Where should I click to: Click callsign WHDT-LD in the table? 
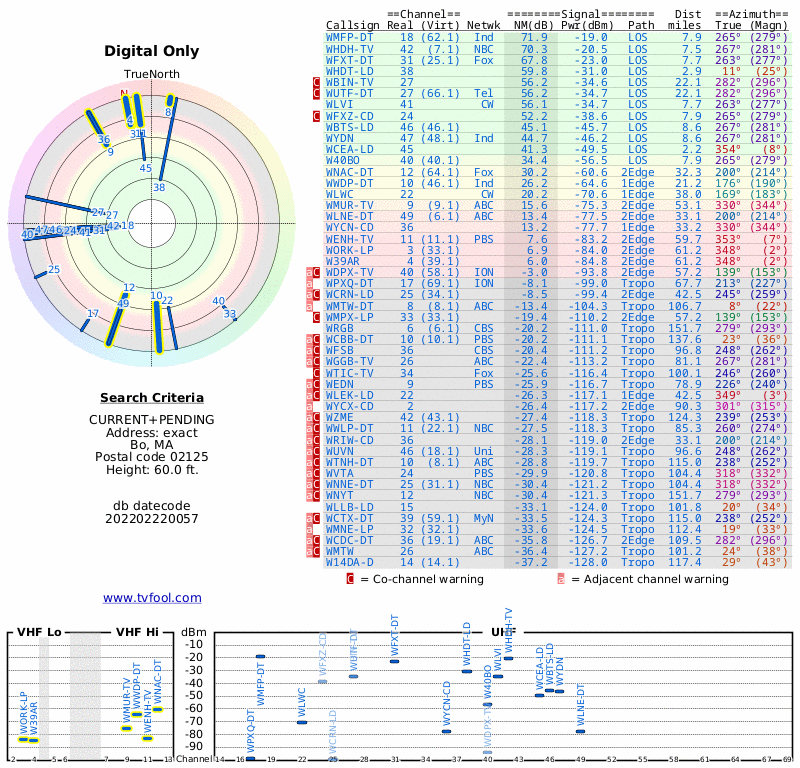click(349, 71)
